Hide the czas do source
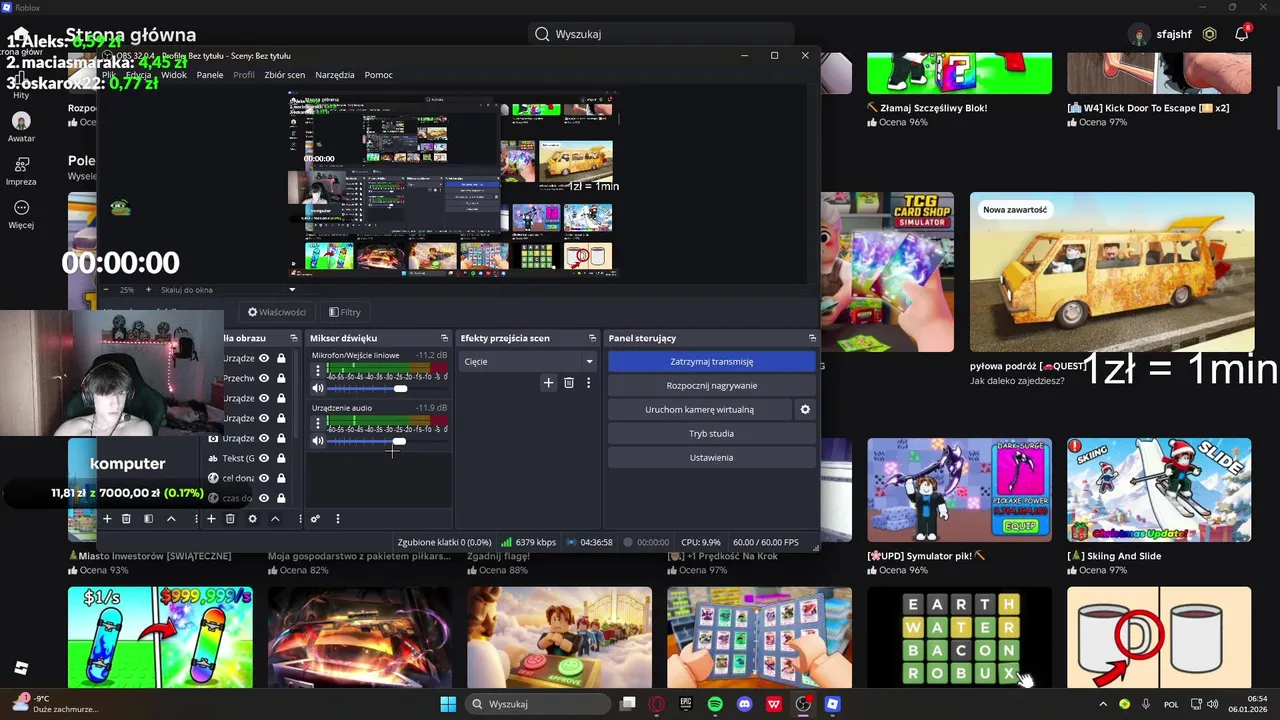Screen dimensions: 1280x720 (x=264, y=498)
